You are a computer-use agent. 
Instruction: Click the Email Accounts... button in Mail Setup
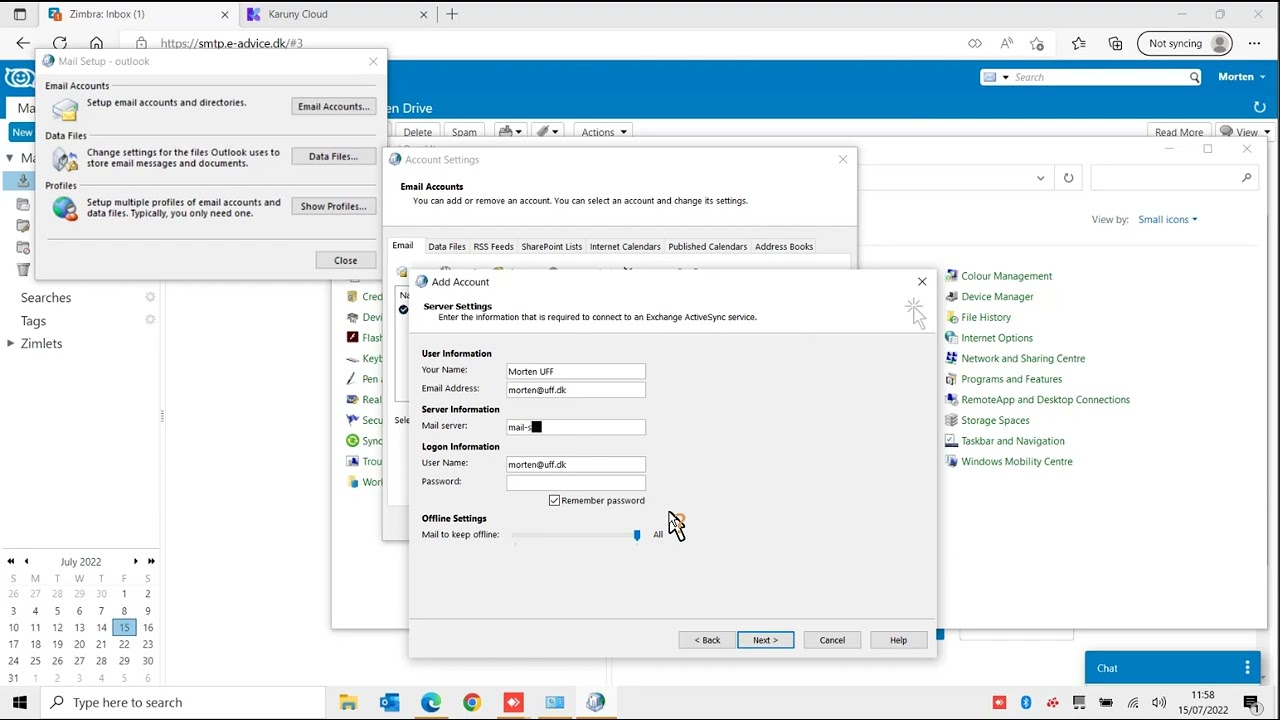click(333, 106)
